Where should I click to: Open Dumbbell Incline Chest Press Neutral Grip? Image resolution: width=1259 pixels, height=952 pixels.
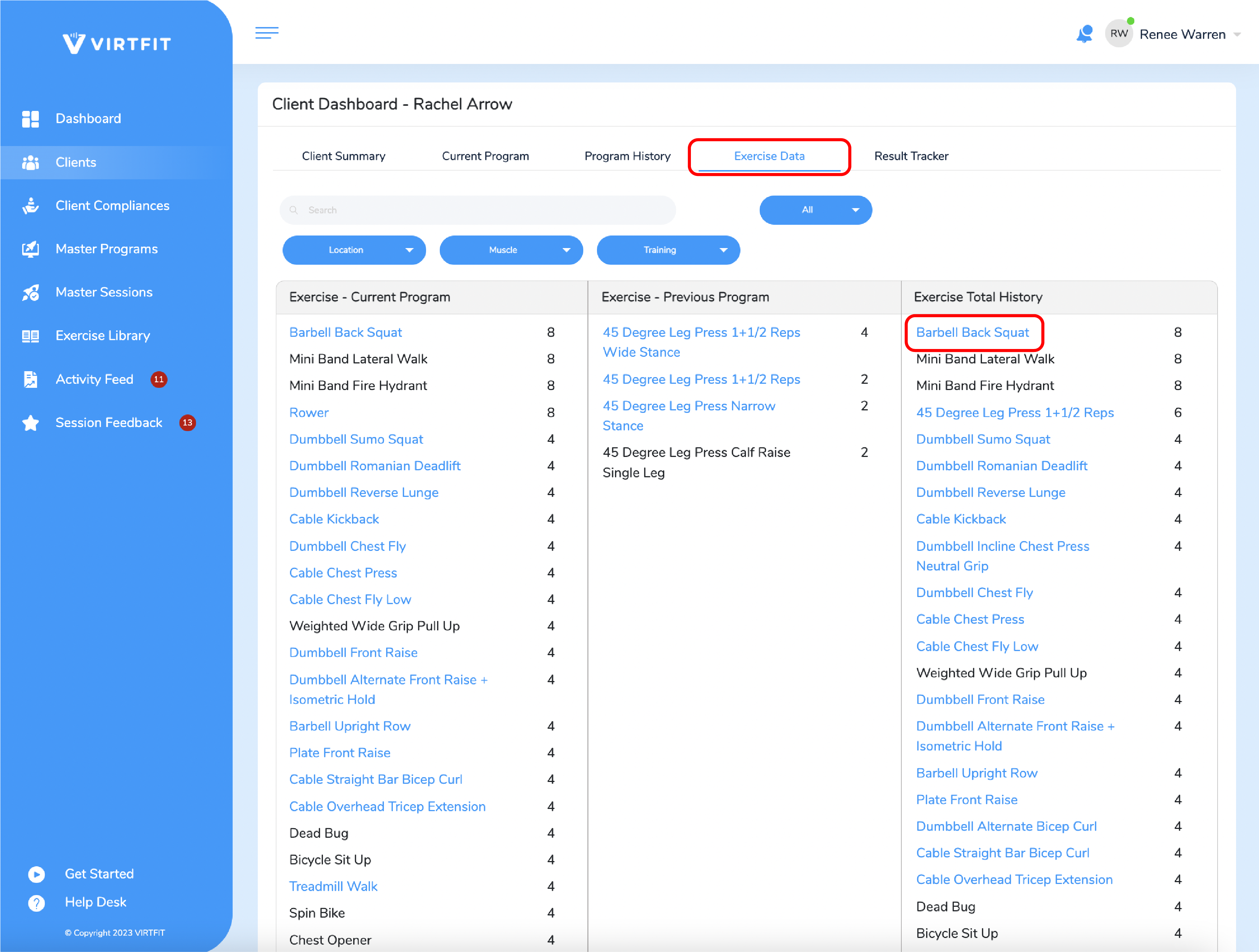coord(1002,556)
